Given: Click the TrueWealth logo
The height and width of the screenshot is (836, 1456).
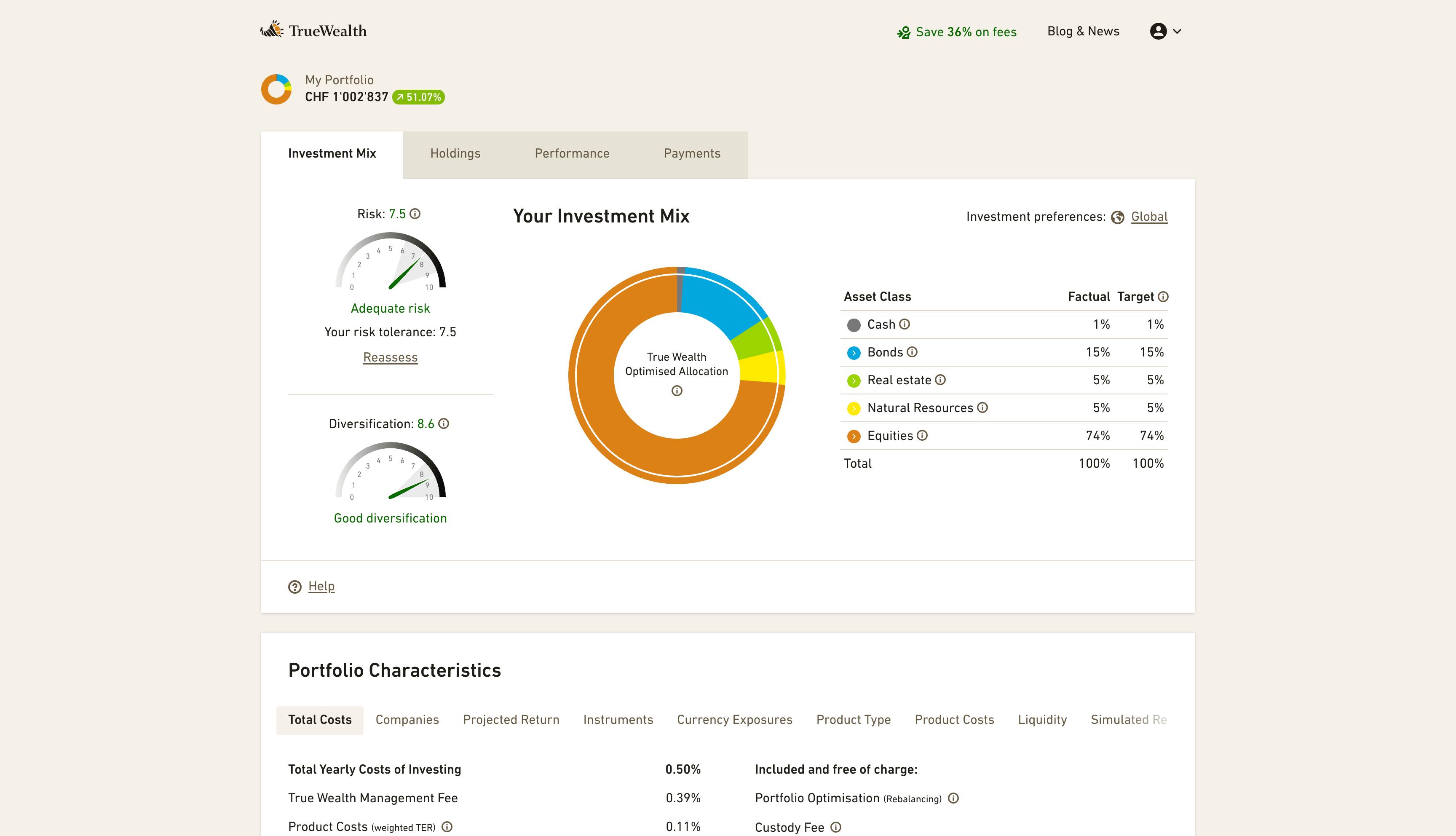Looking at the screenshot, I should coord(313,30).
